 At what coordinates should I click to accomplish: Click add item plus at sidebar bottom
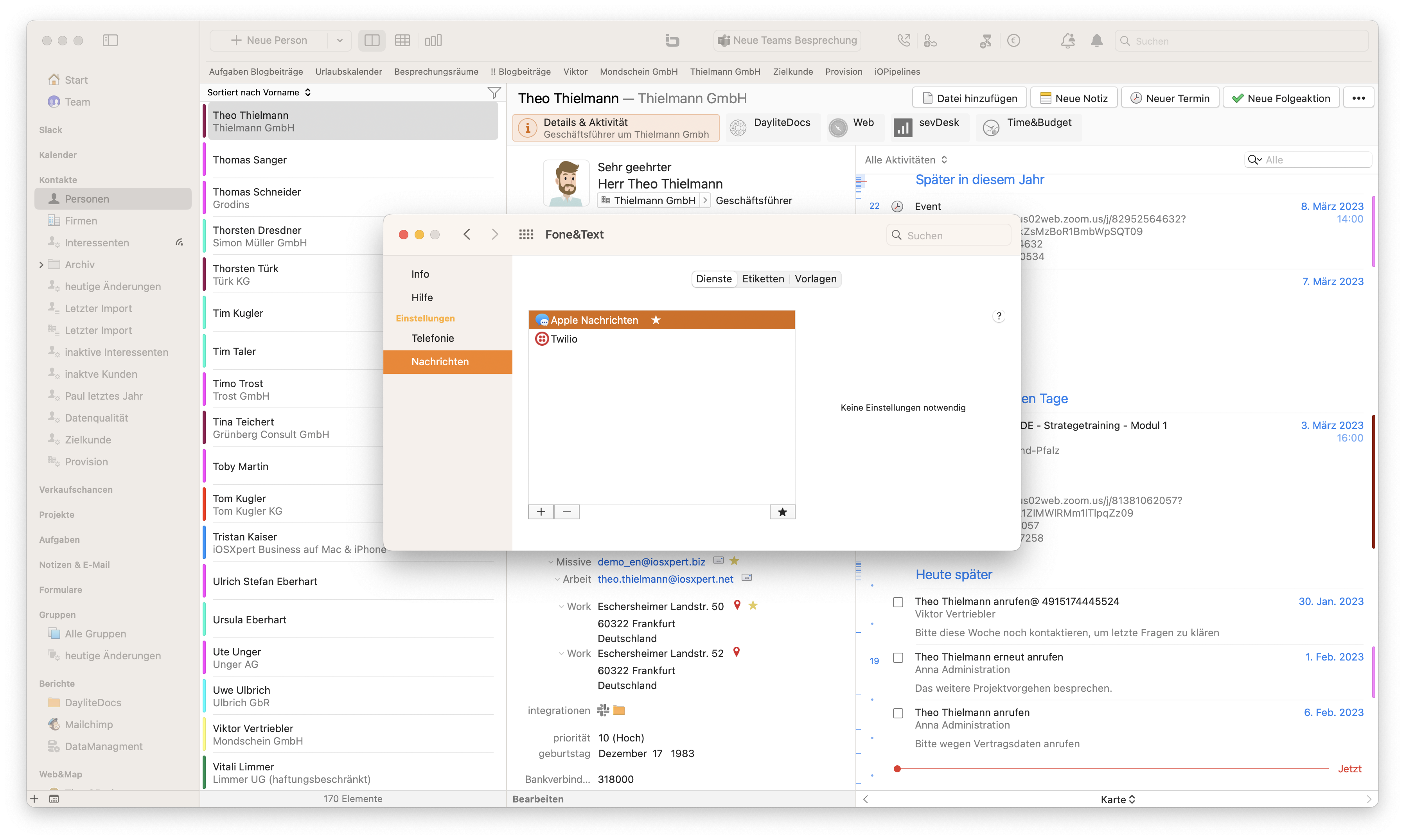click(x=34, y=798)
